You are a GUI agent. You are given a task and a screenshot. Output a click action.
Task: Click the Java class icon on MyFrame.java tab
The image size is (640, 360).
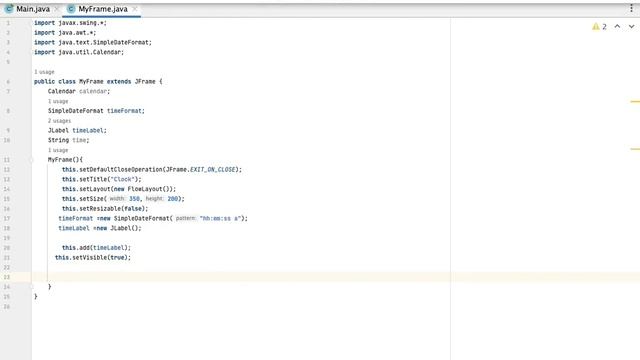click(71, 9)
